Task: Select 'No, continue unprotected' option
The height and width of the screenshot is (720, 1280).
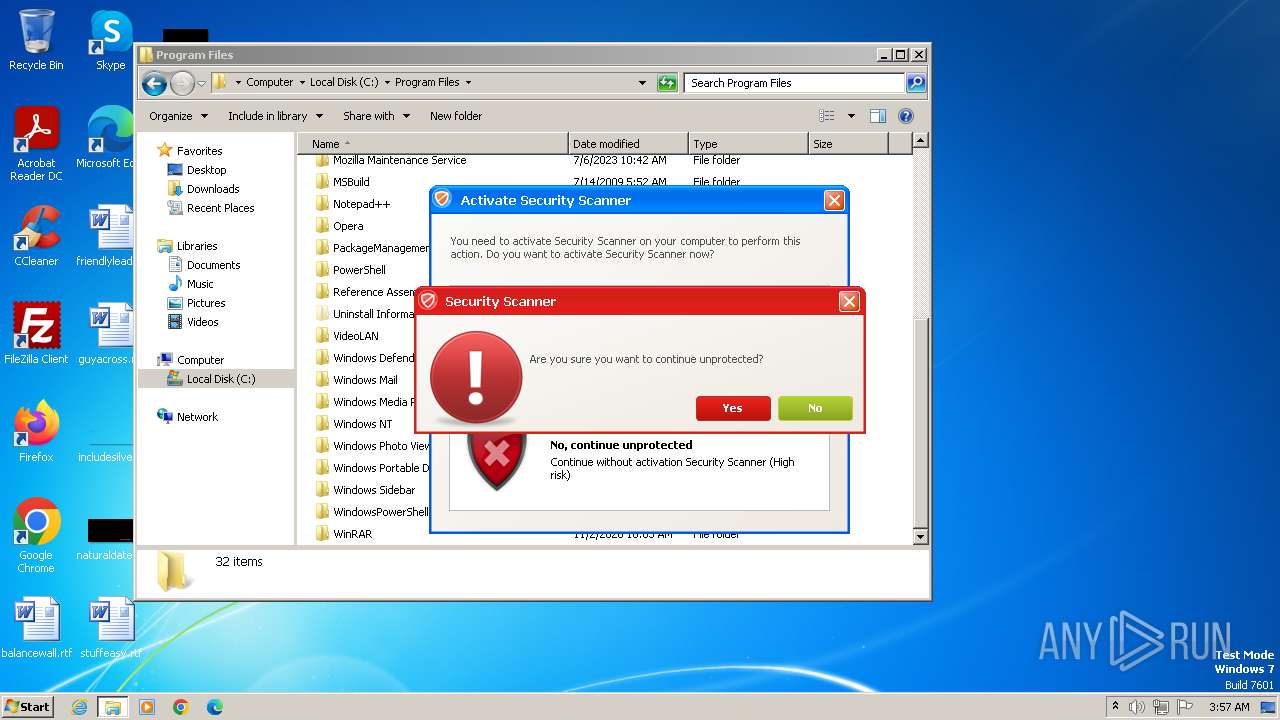Action: 621,445
